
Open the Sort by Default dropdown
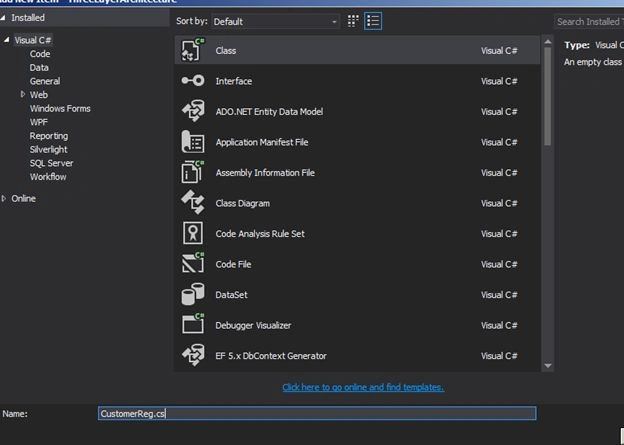[275, 21]
